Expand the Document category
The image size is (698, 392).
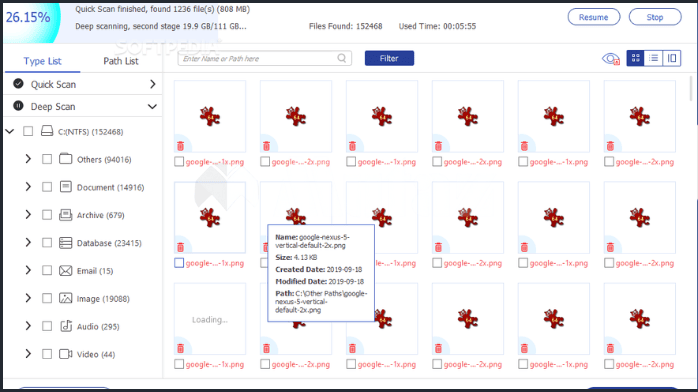tap(28, 187)
